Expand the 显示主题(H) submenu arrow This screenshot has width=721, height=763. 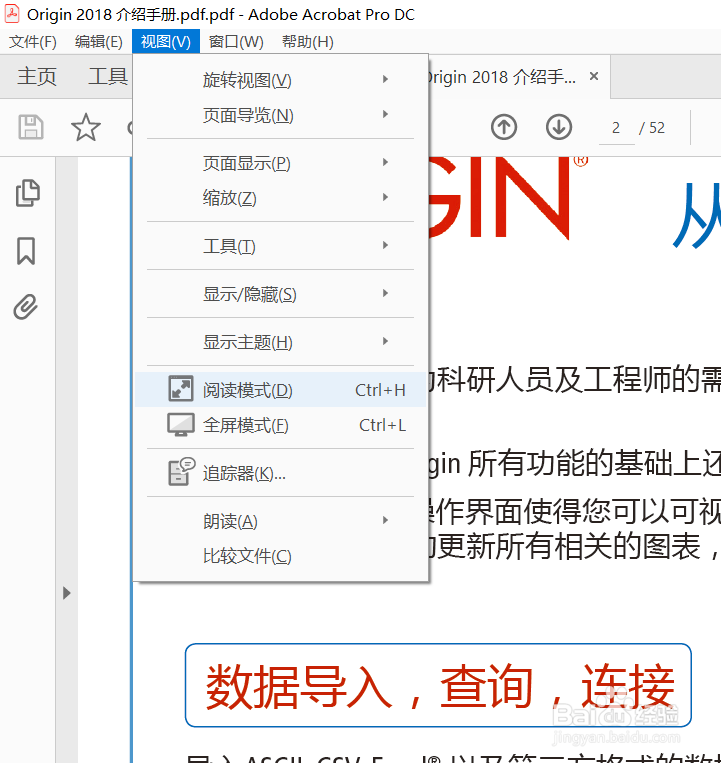(385, 341)
